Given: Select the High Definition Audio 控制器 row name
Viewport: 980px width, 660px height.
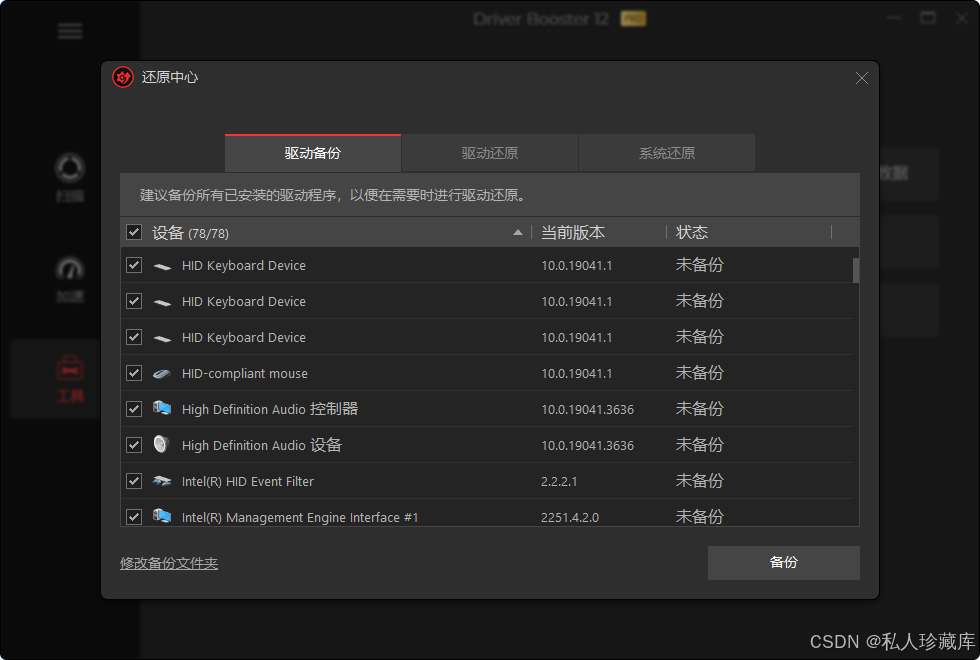Looking at the screenshot, I should coord(270,409).
